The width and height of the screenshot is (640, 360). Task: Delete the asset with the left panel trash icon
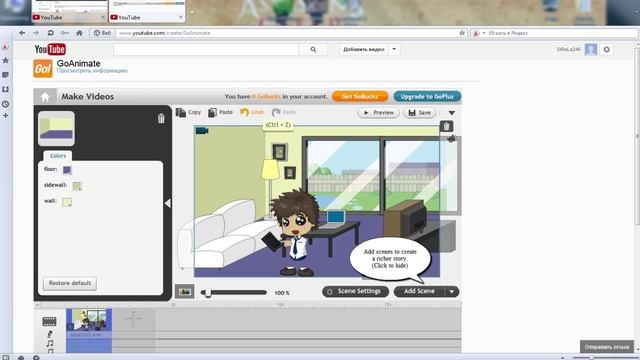coord(161,118)
